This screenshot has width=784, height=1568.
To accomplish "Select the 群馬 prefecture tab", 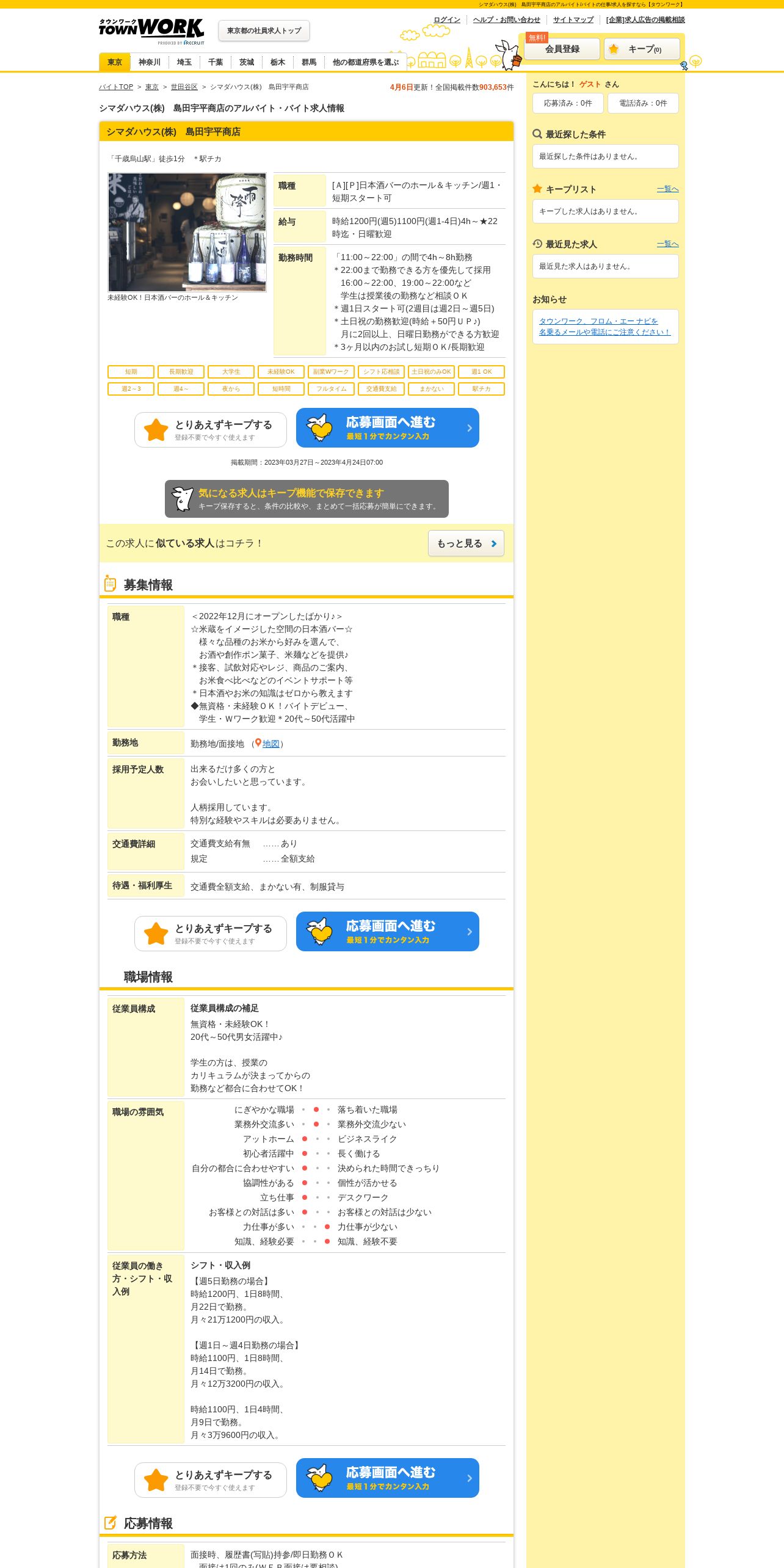I will pos(309,62).
